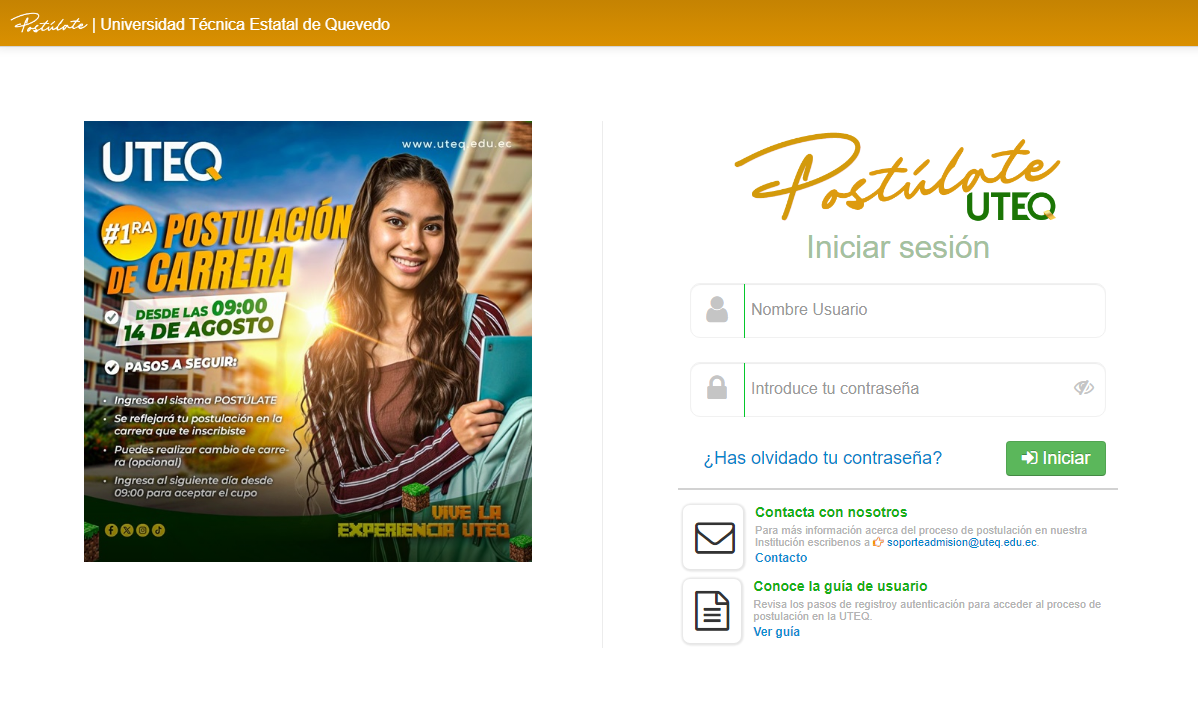Focus the Nombre Usuario input field

coord(924,310)
